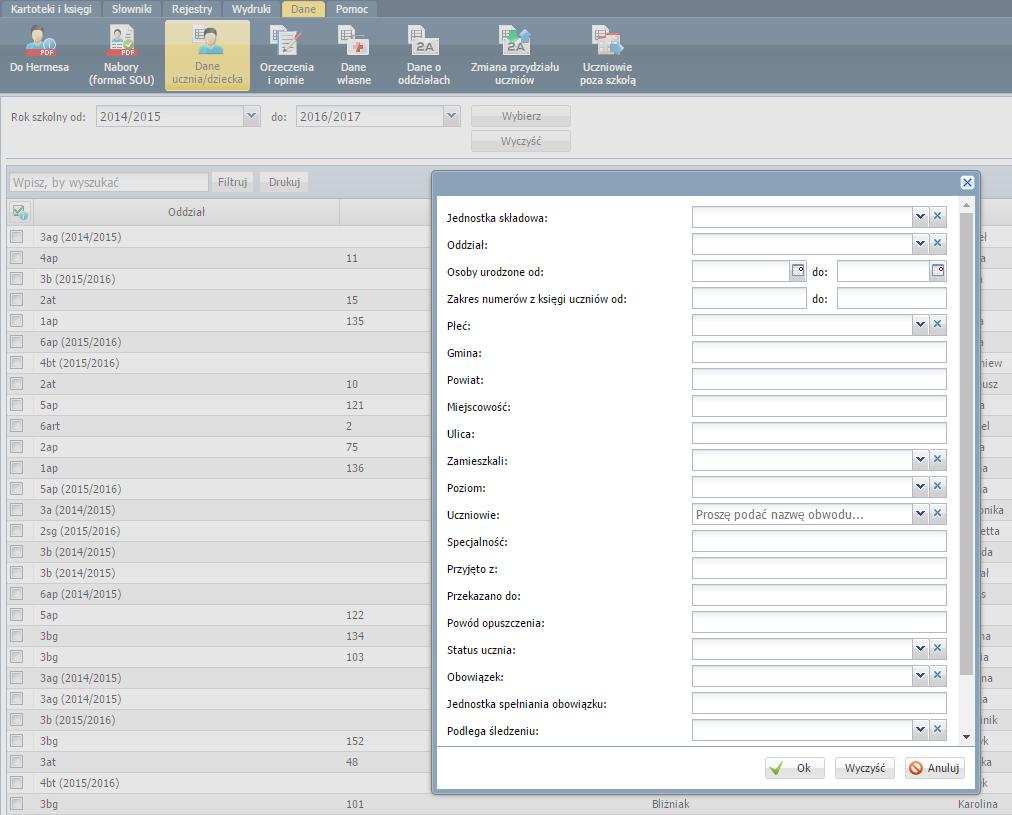Expand the Poziom dropdown
The height and width of the screenshot is (815, 1012).
pyautogui.click(x=920, y=487)
